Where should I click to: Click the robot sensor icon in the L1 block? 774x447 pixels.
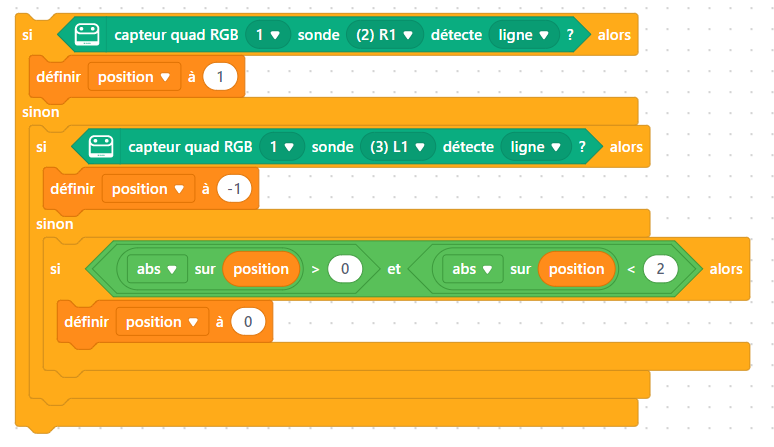coord(100,147)
